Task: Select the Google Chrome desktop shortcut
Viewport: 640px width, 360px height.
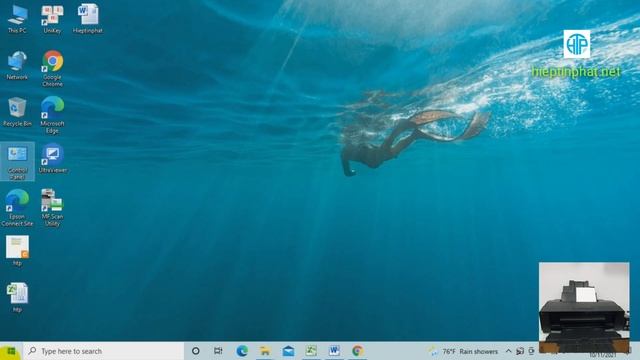Action: 52,68
